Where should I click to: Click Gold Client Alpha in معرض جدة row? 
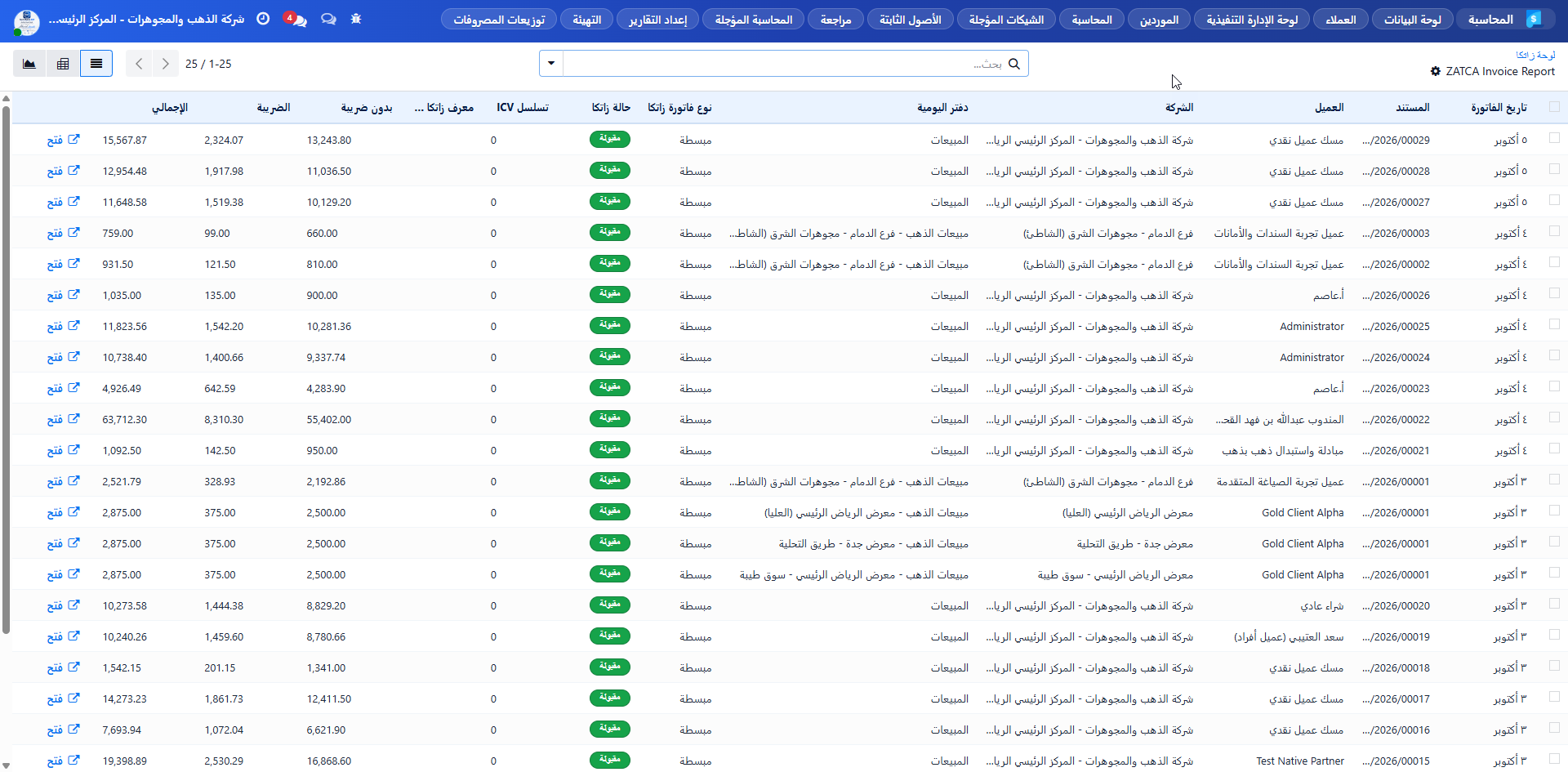1303,544
